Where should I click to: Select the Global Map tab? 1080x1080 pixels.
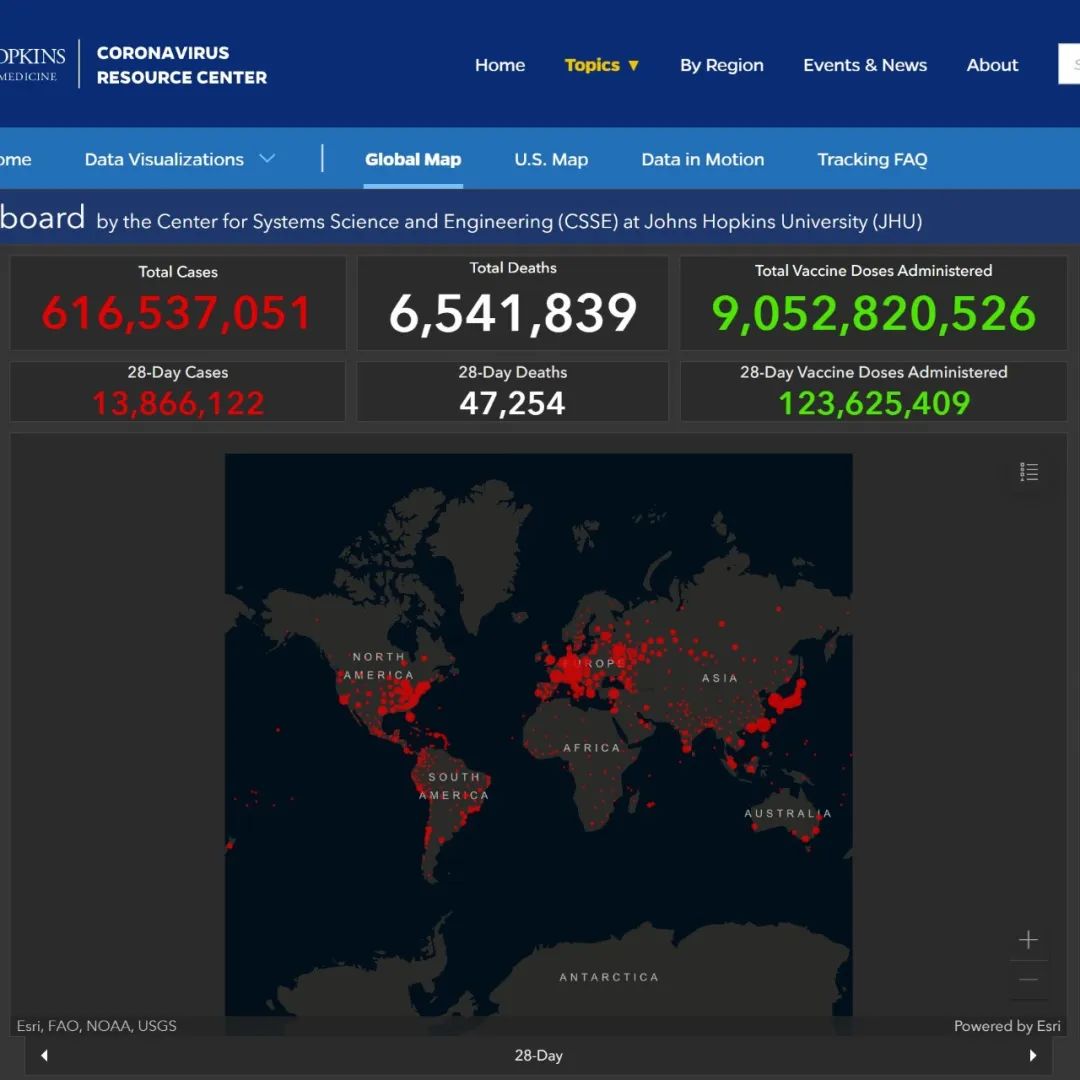pyautogui.click(x=413, y=159)
